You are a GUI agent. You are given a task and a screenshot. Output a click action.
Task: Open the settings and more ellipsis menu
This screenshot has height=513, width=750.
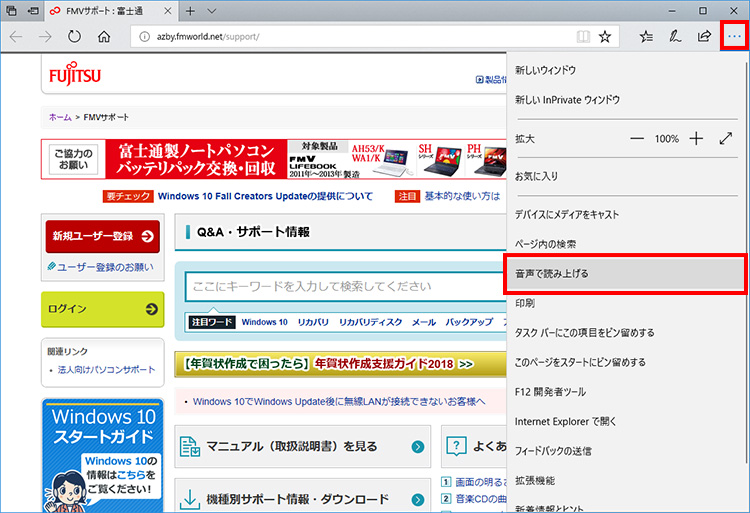[735, 37]
